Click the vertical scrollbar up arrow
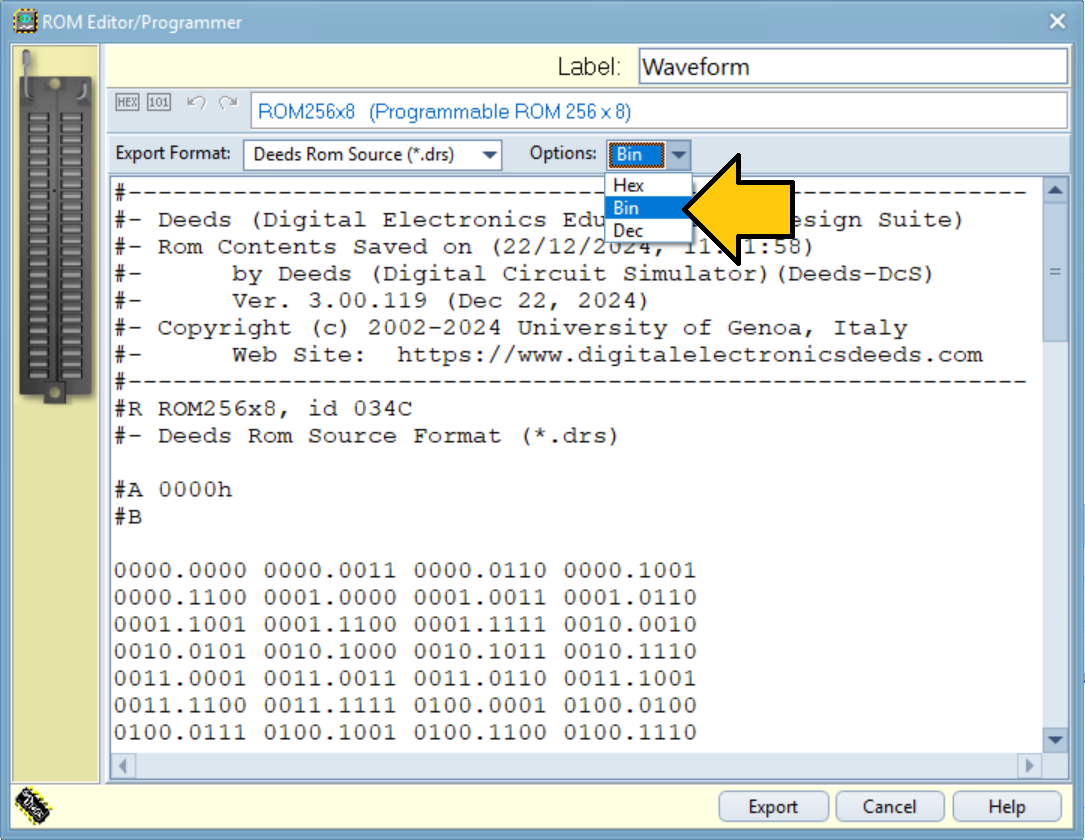Image resolution: width=1085 pixels, height=840 pixels. pyautogui.click(x=1055, y=190)
